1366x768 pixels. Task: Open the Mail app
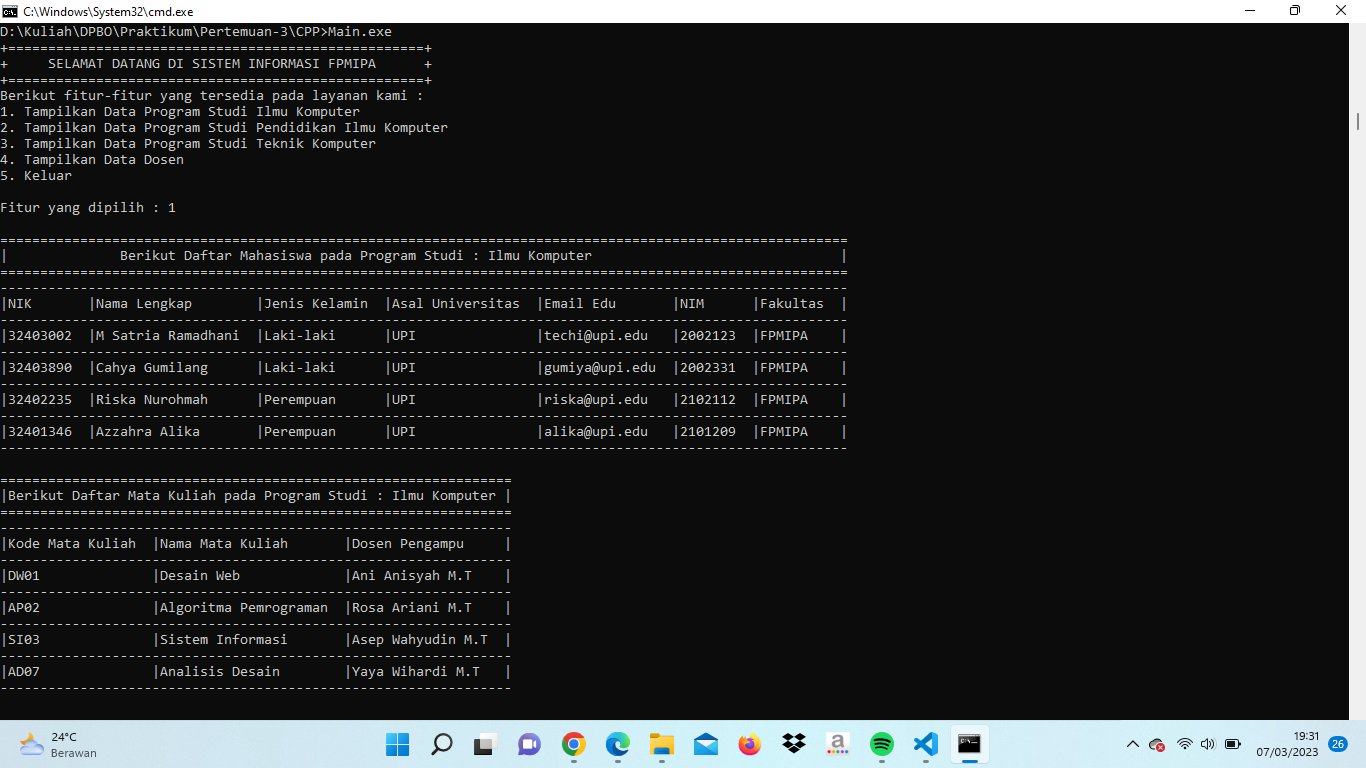point(705,744)
